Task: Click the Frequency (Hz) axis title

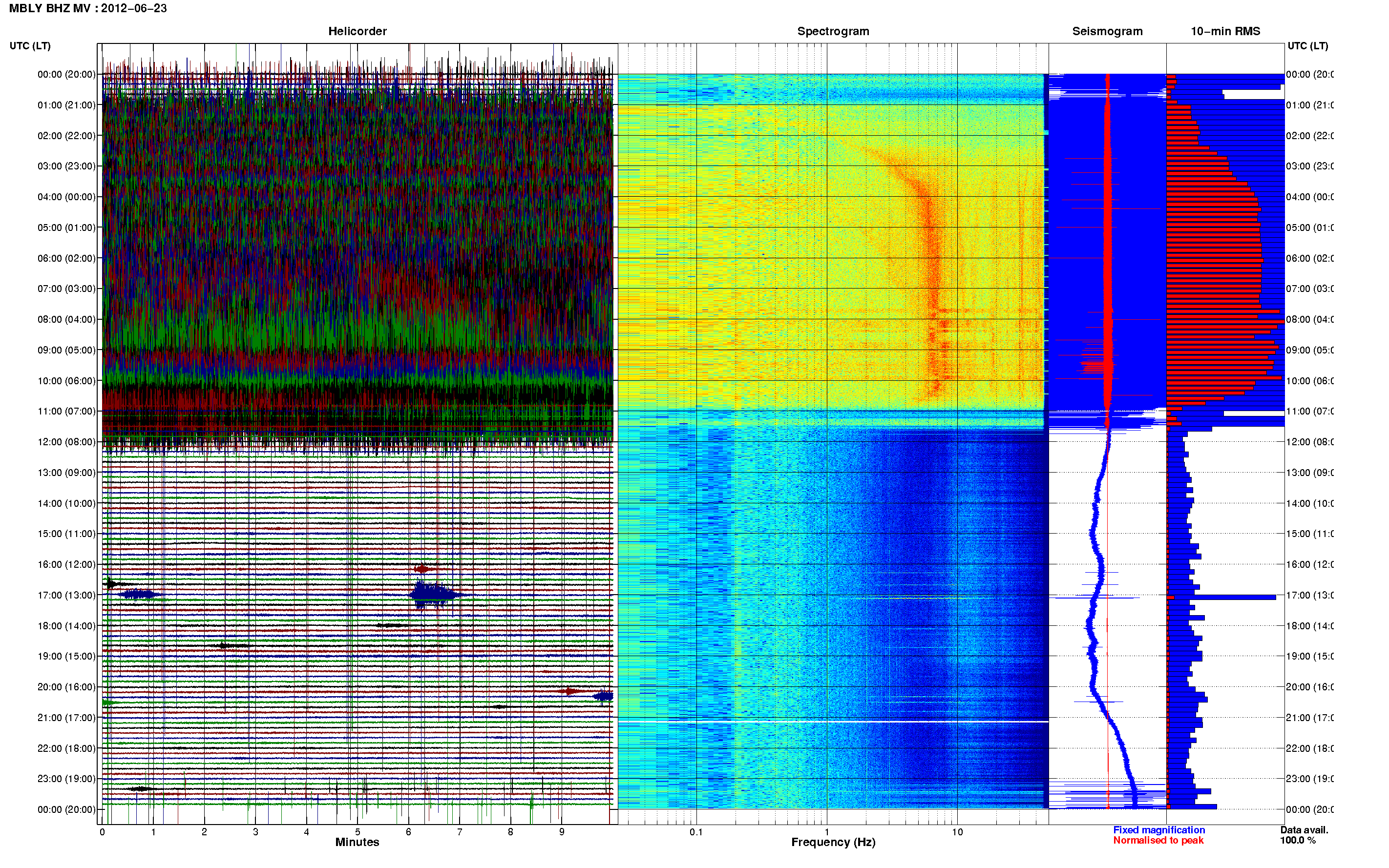Action: pos(833,842)
